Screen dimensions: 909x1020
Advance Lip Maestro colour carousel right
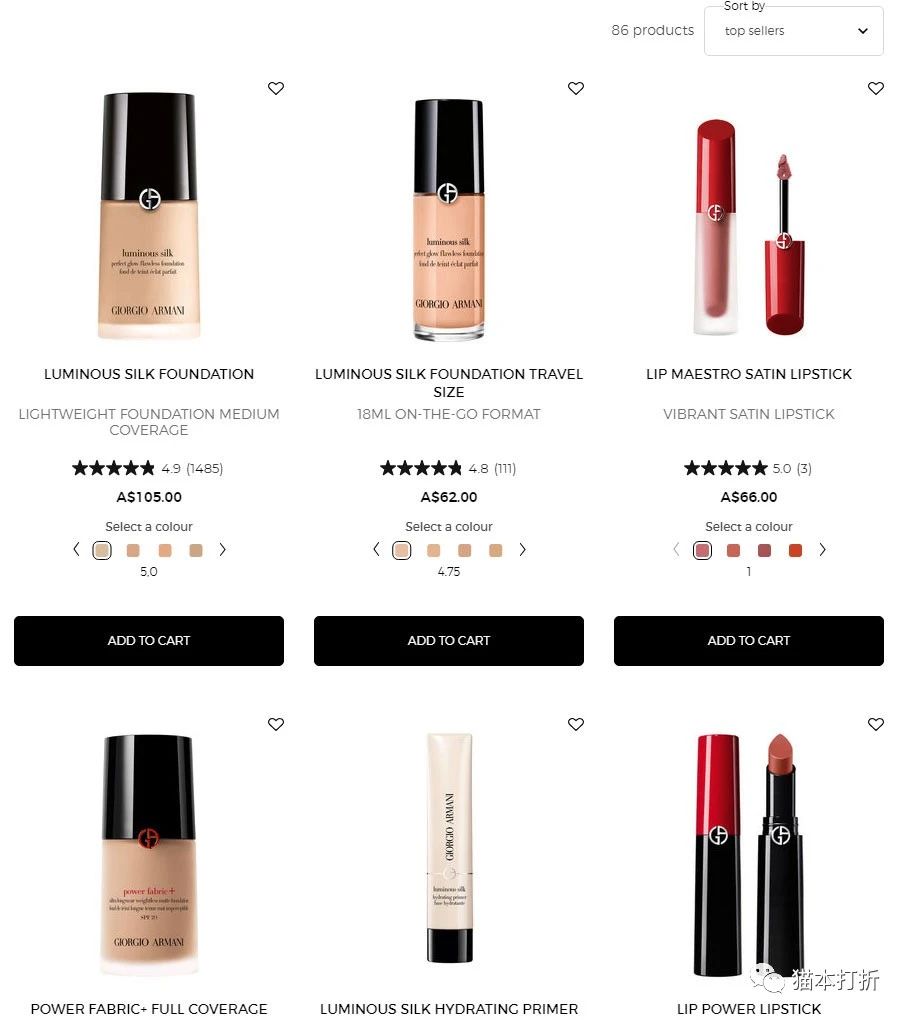pyautogui.click(x=822, y=550)
